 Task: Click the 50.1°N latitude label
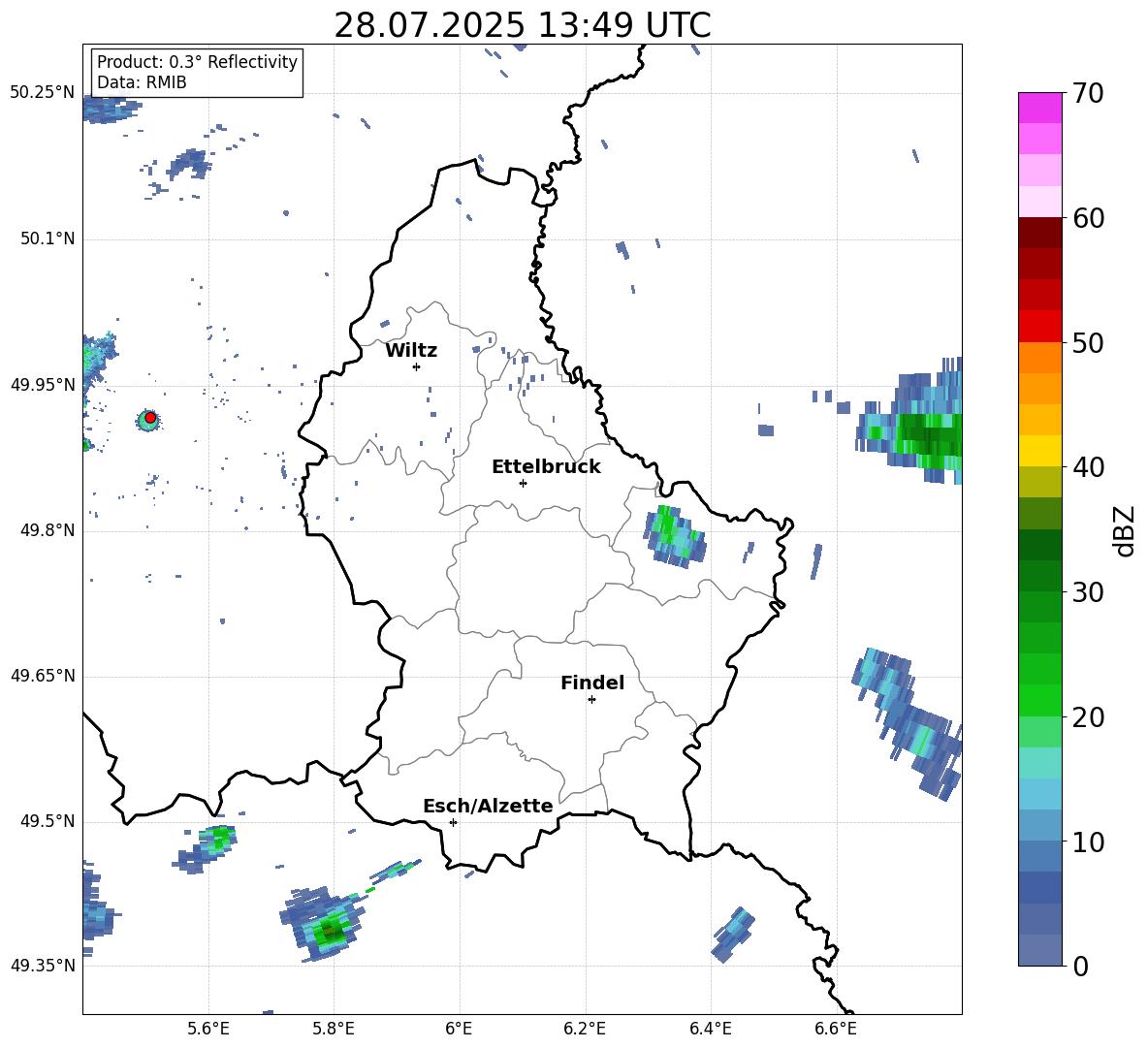click(48, 239)
